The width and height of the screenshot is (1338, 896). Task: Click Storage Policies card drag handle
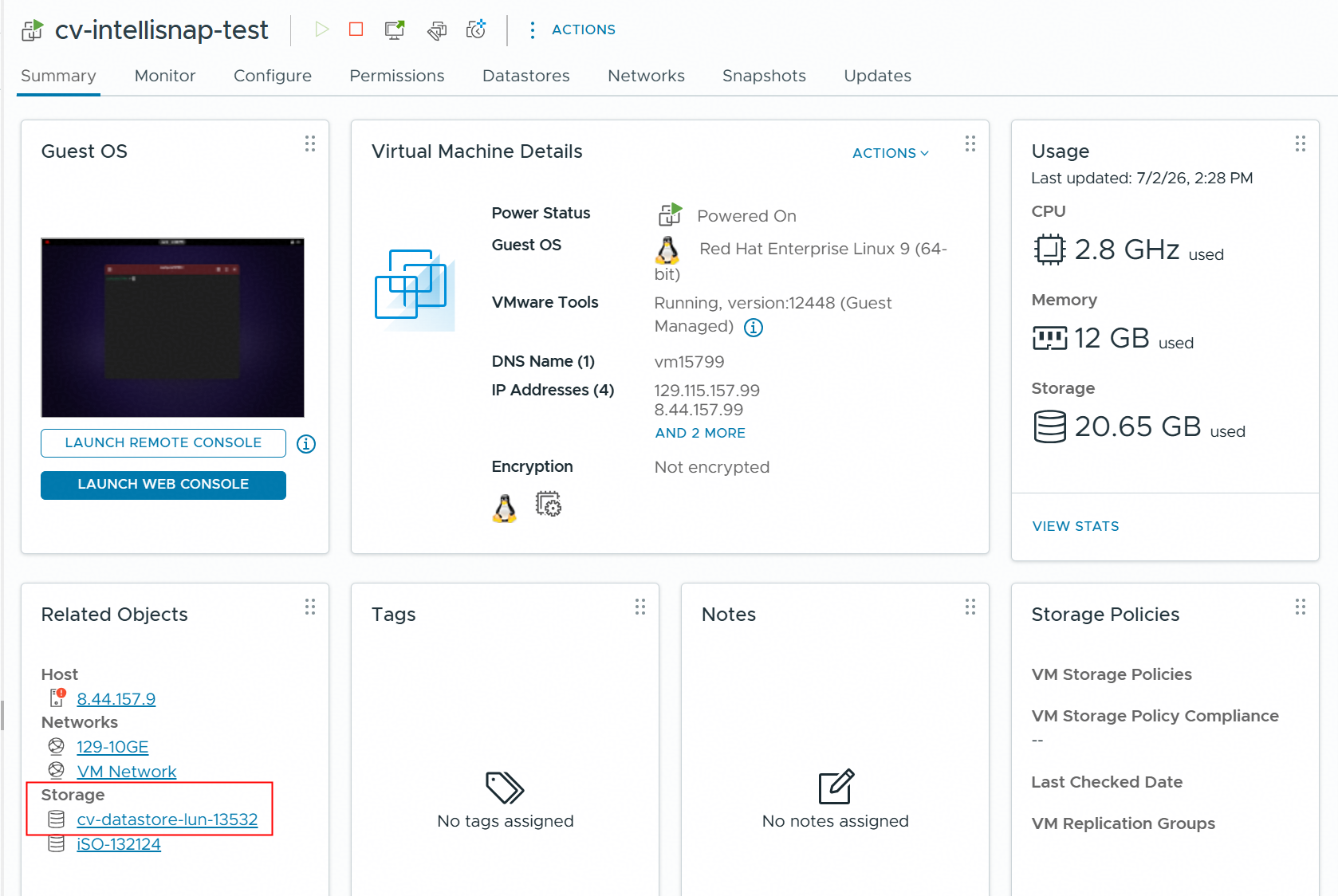1301,607
